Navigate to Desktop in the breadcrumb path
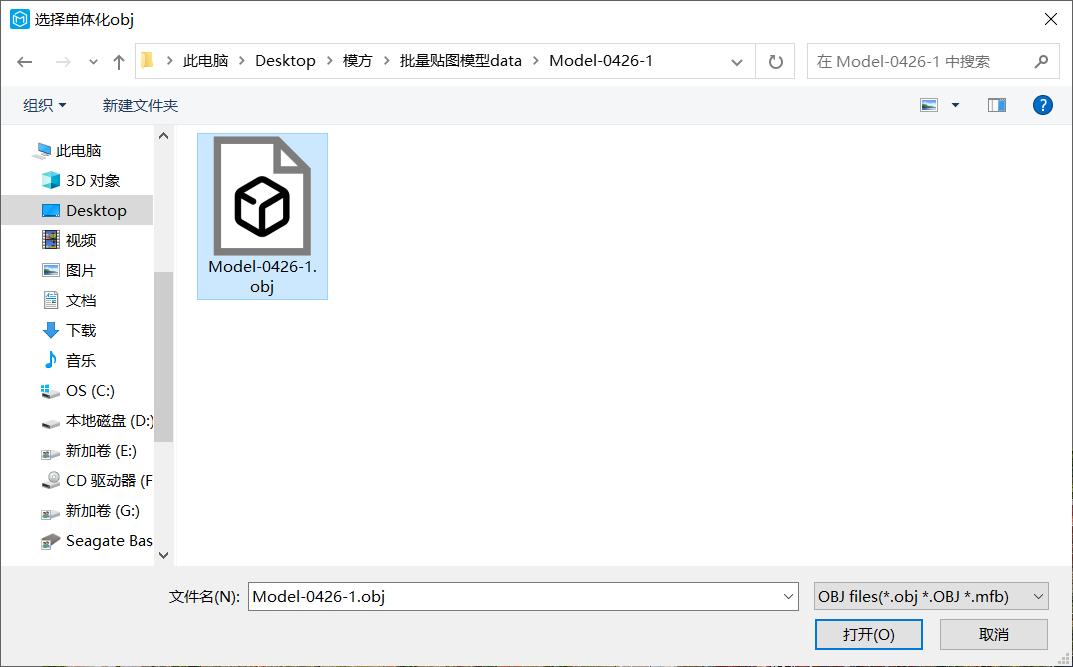The width and height of the screenshot is (1073, 667). (285, 61)
